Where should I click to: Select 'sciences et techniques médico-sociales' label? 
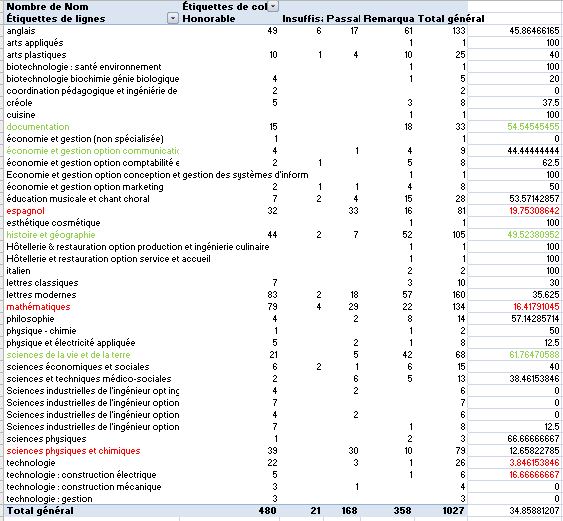[x=89, y=379]
